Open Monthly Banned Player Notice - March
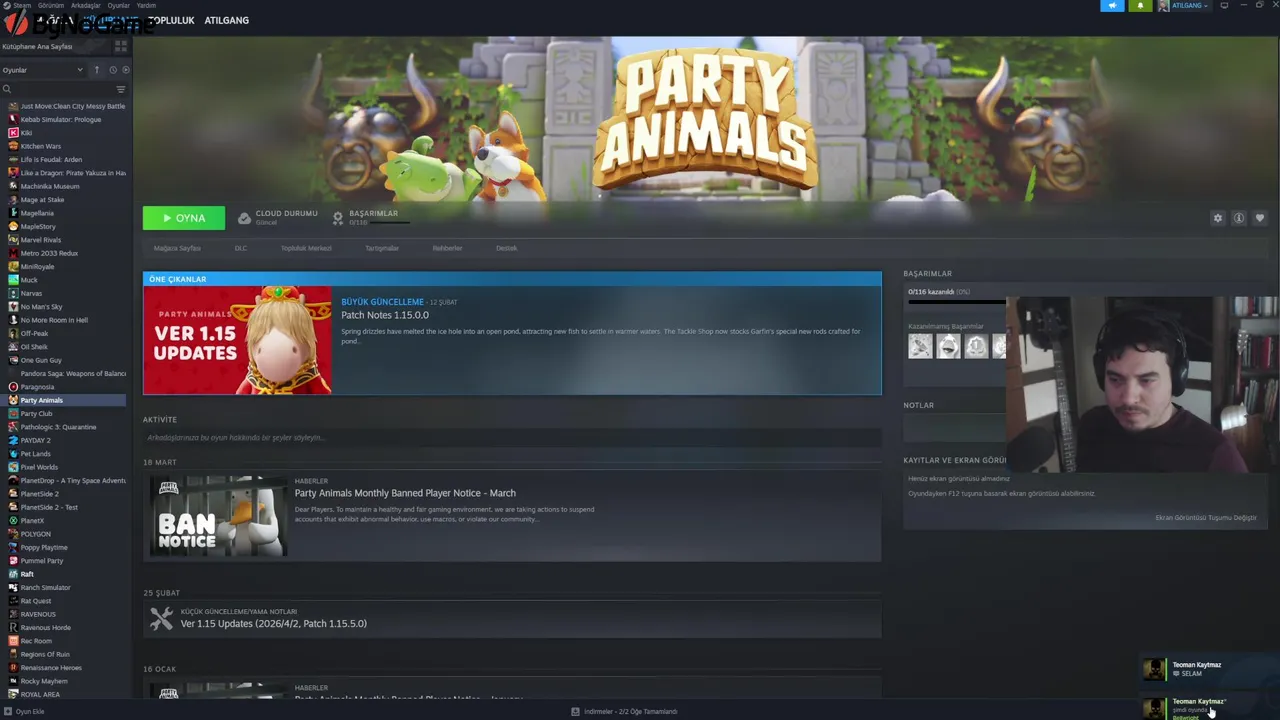This screenshot has height=720, width=1280. pos(405,493)
